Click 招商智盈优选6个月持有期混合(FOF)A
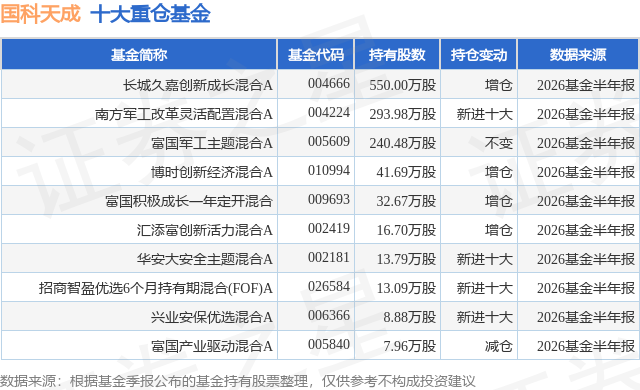This screenshot has height=390, width=640. (x=156, y=288)
